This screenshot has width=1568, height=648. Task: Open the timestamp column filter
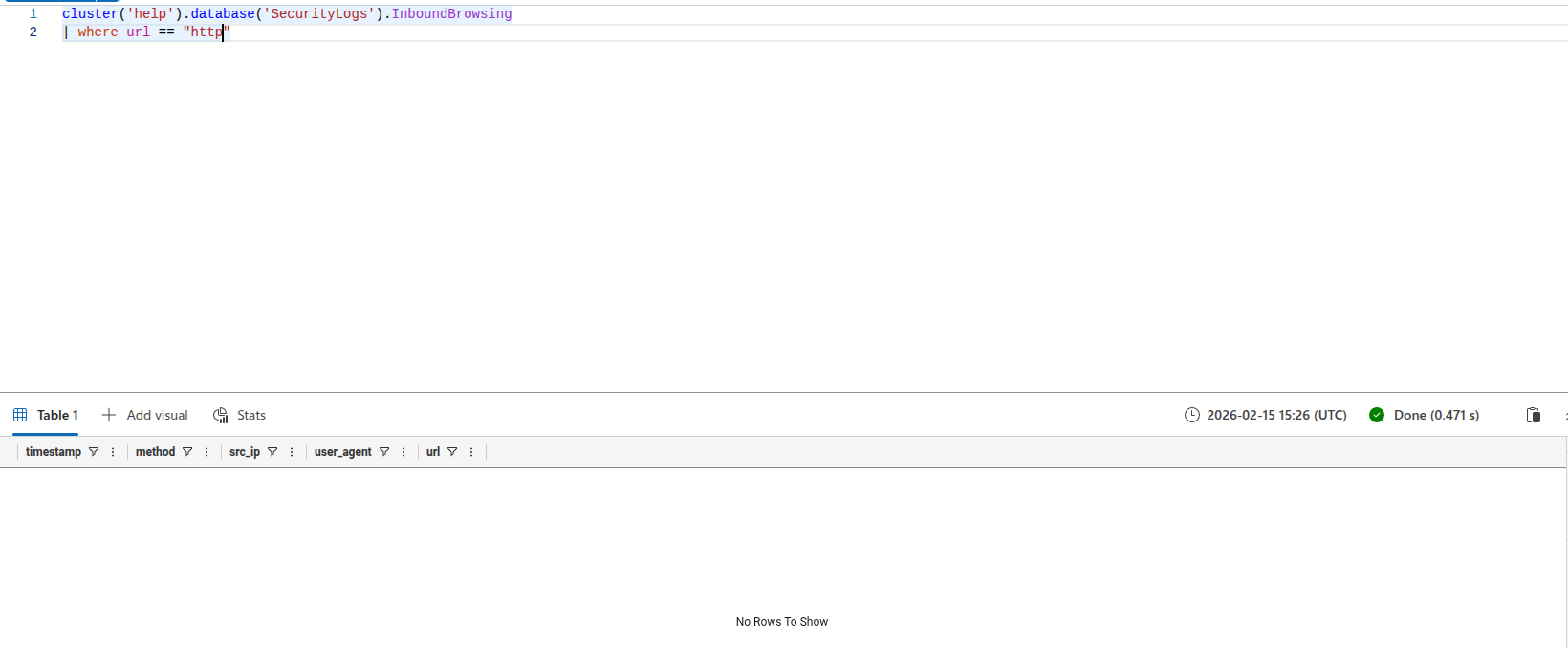tap(94, 452)
